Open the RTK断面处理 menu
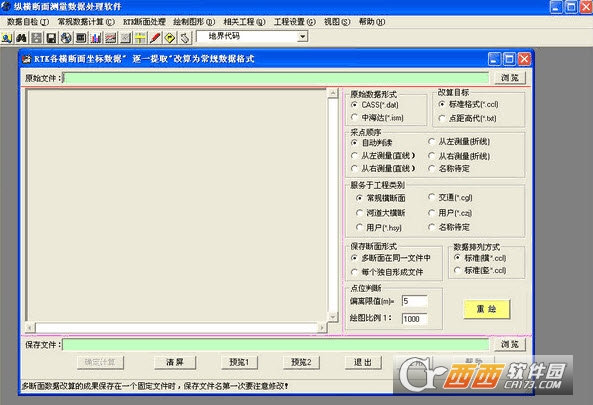 (x=144, y=22)
